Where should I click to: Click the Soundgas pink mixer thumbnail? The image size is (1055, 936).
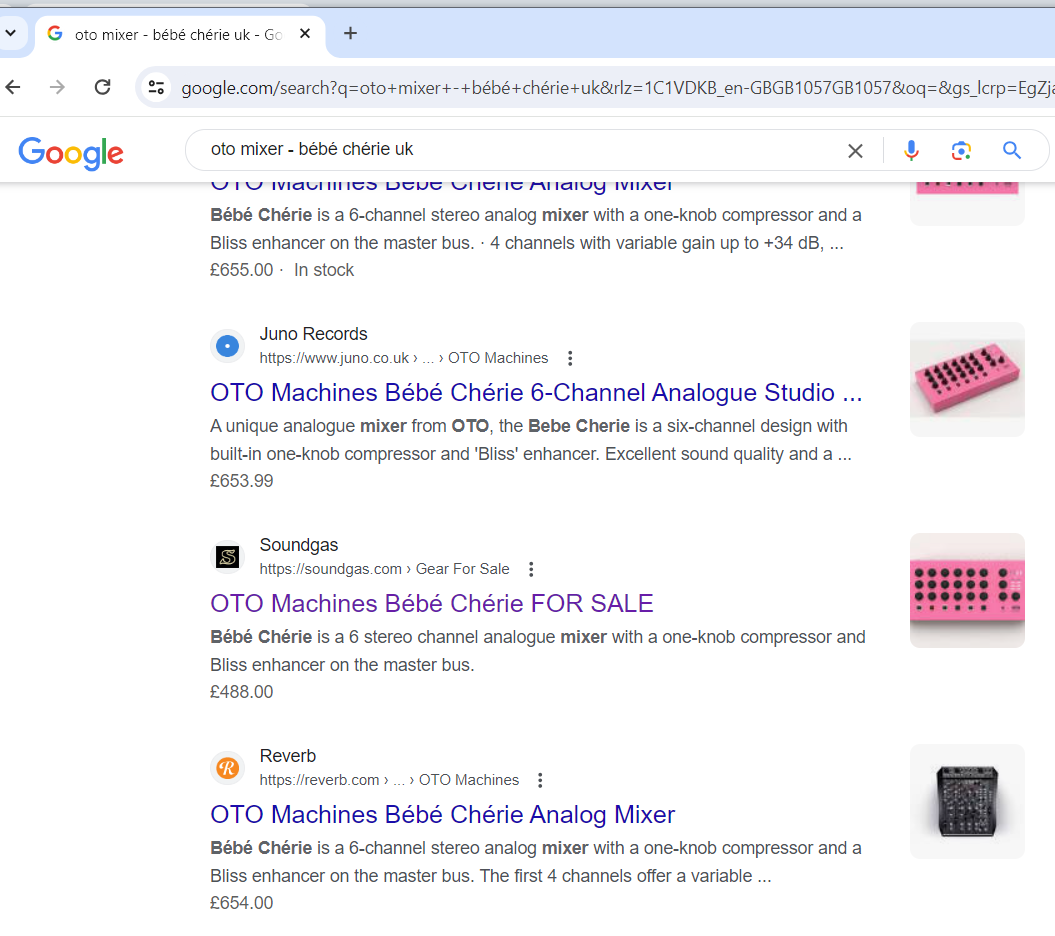point(966,590)
